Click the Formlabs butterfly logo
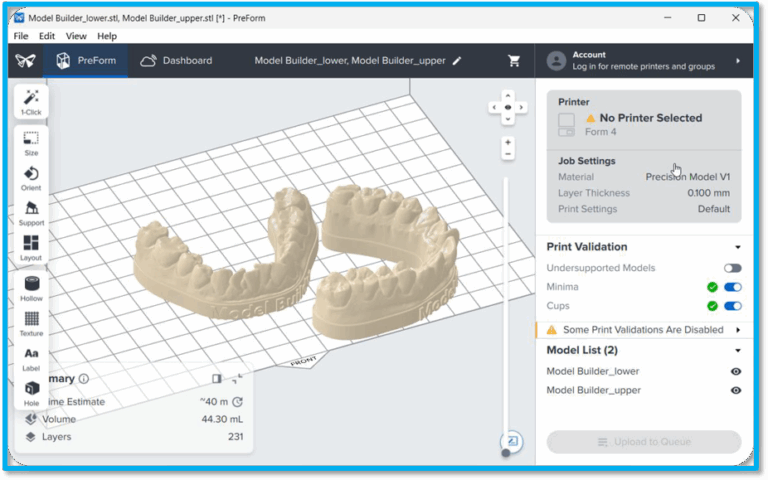This screenshot has height=480, width=768. (25, 61)
